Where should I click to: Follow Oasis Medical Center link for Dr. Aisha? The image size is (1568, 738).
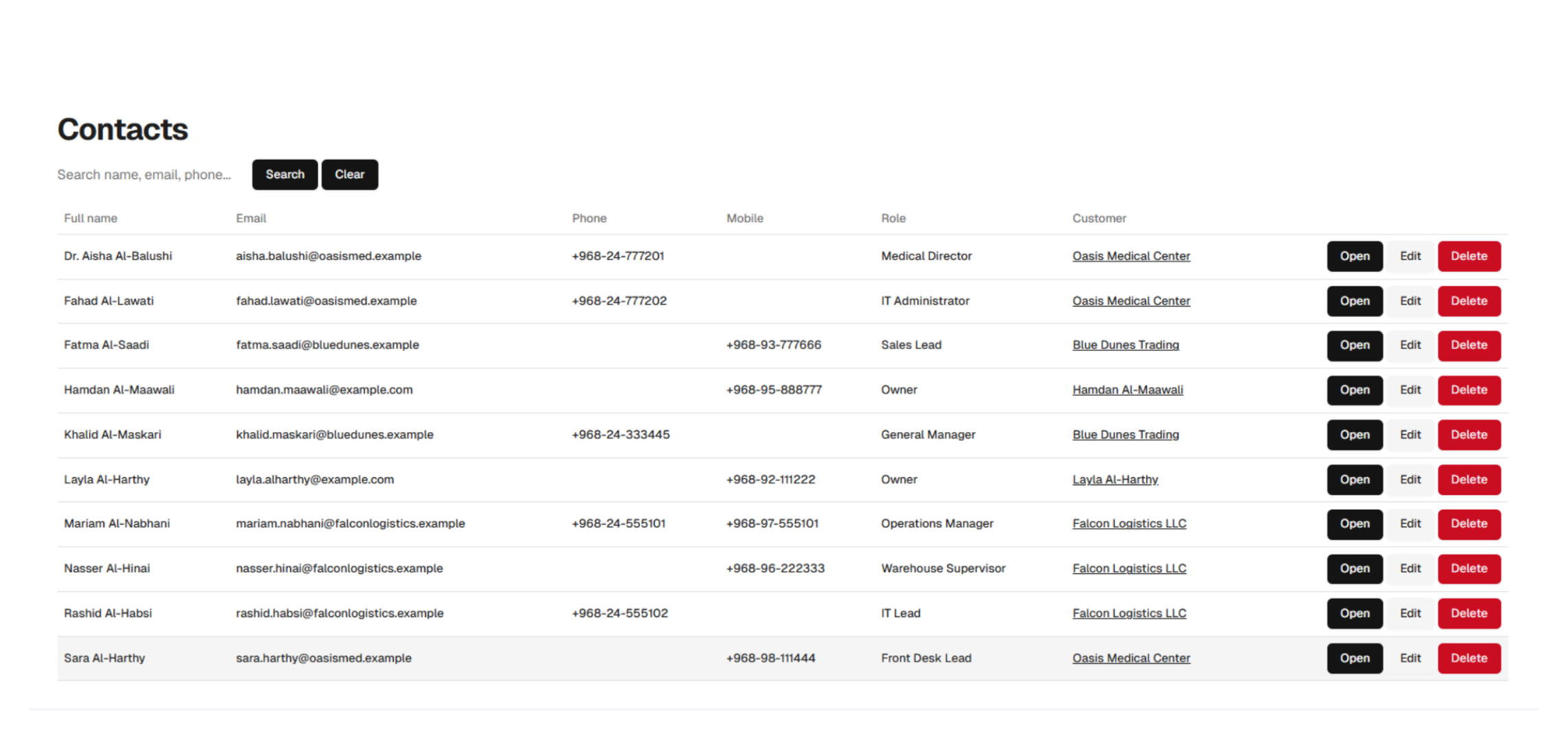(1130, 256)
